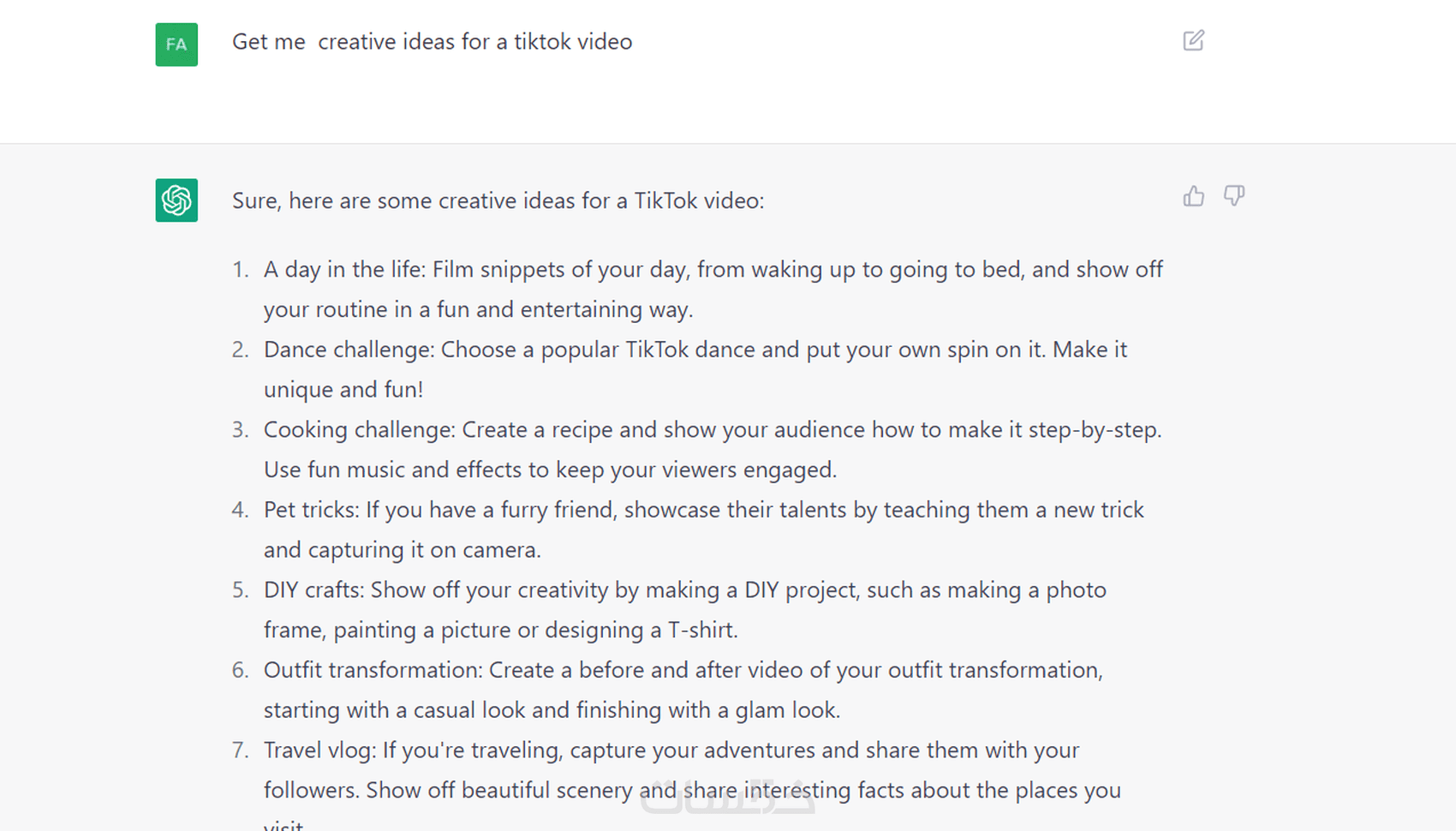1456x831 pixels.
Task: Like the response with thumbs up
Action: (x=1193, y=196)
